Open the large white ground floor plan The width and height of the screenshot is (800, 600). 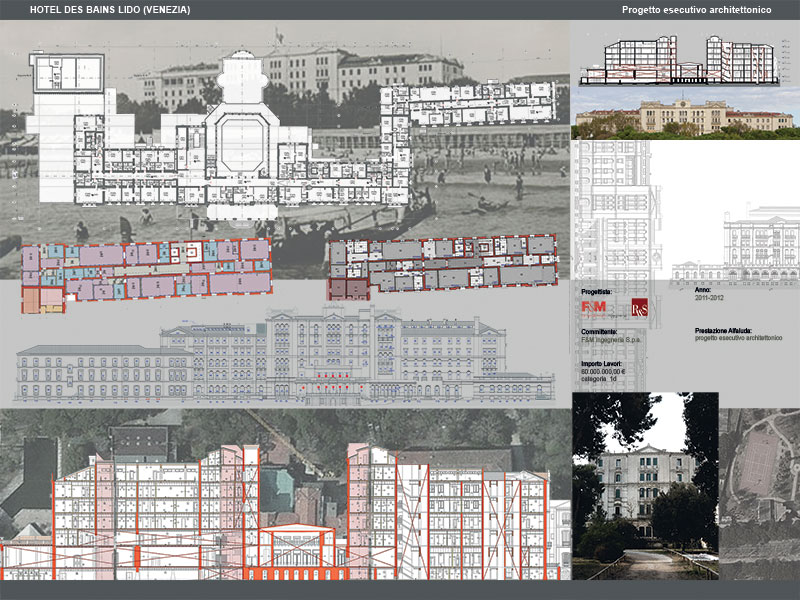[291, 137]
